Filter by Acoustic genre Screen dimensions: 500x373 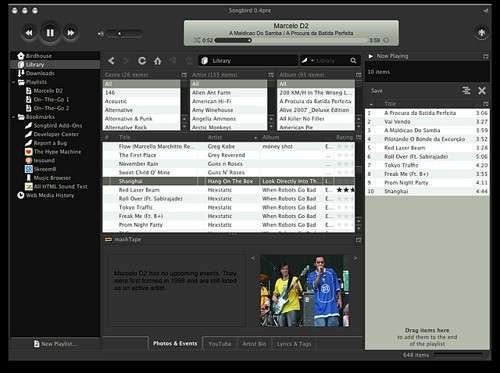tap(141, 101)
